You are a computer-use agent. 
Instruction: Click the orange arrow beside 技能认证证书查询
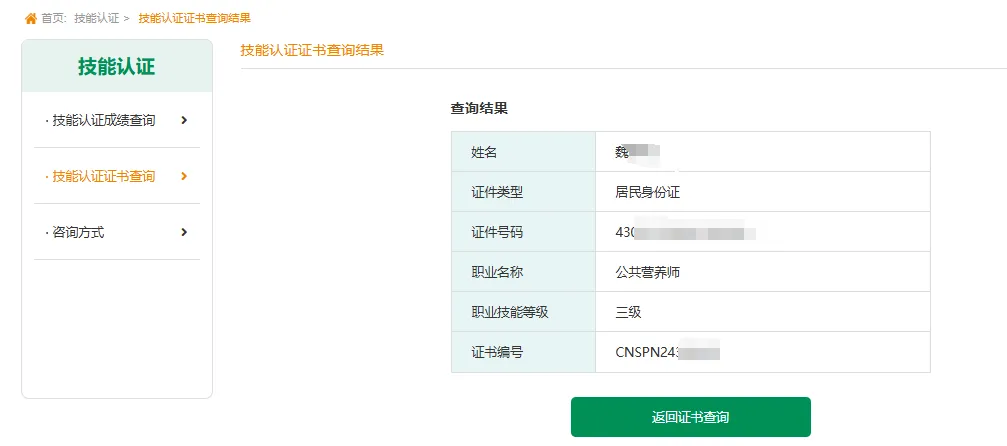point(184,176)
